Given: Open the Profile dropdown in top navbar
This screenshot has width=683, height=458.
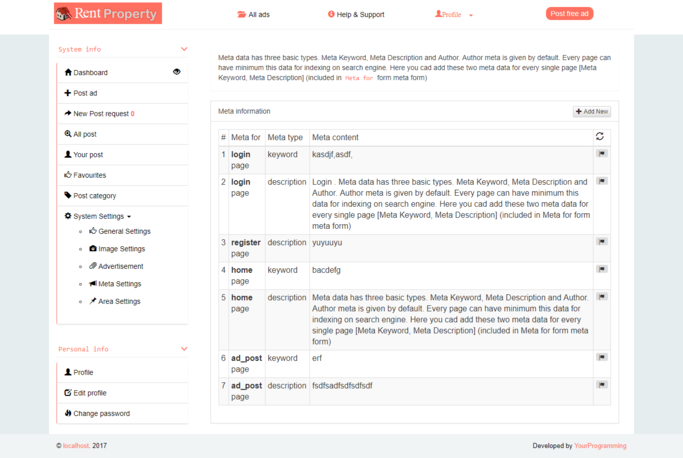Looking at the screenshot, I should [453, 15].
